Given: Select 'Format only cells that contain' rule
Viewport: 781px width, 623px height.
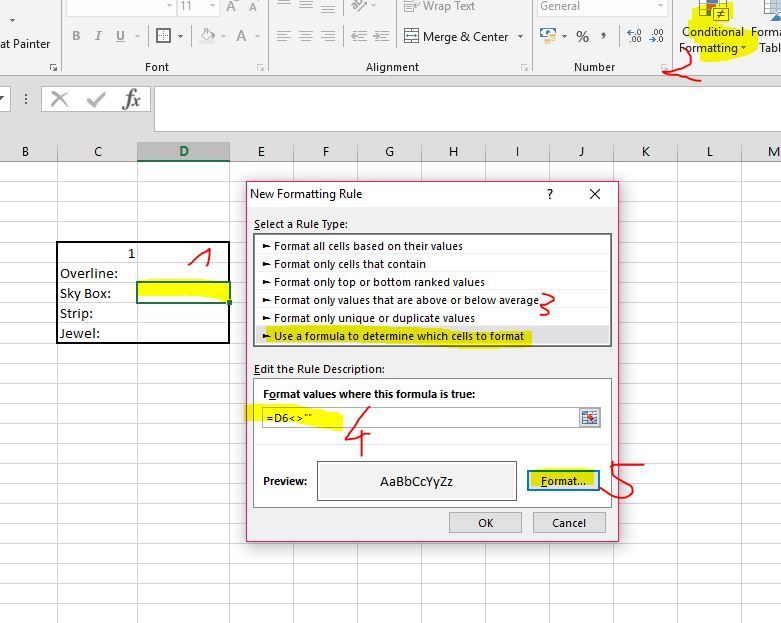Looking at the screenshot, I should pos(432,264).
